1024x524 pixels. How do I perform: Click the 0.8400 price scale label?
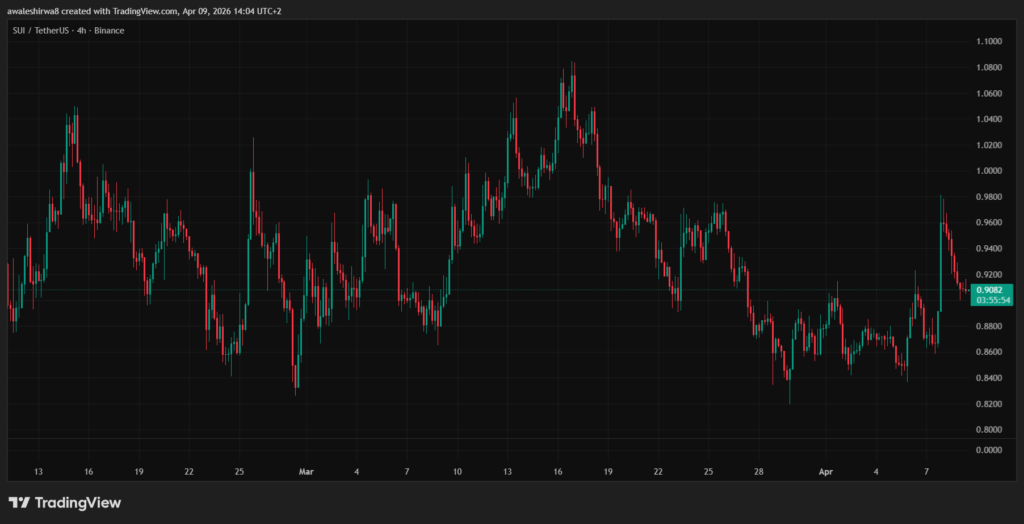click(988, 378)
